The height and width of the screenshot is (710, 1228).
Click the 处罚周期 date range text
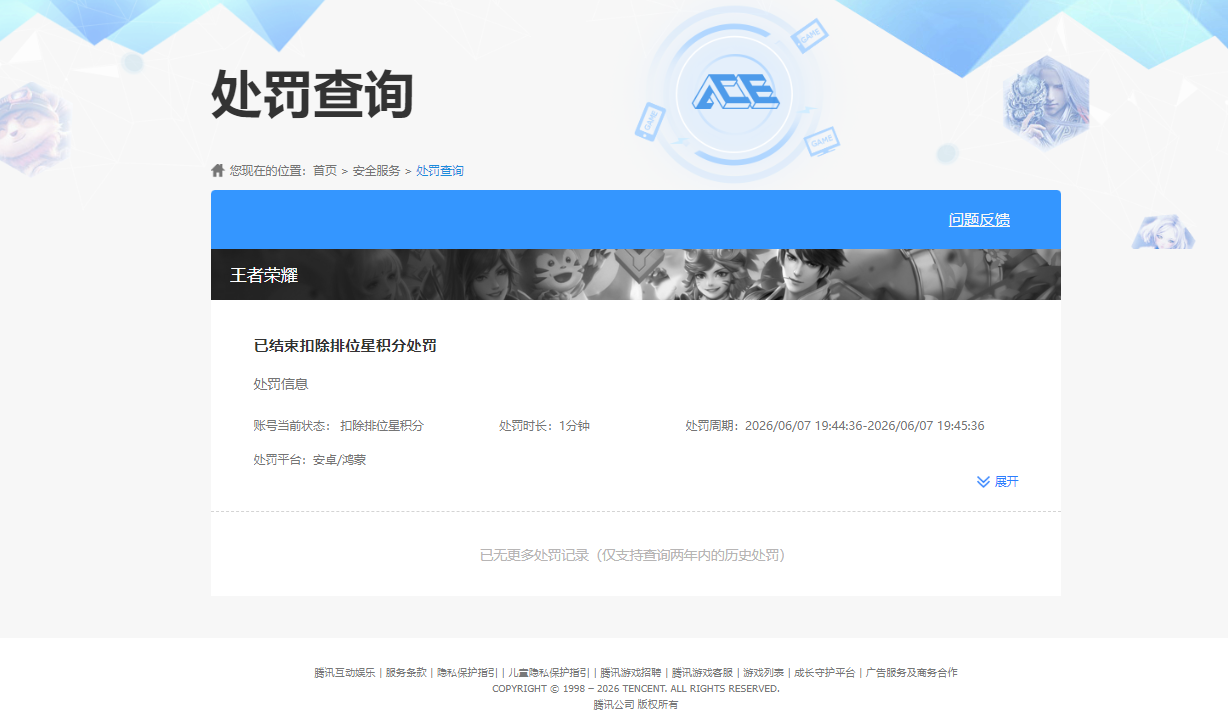835,426
